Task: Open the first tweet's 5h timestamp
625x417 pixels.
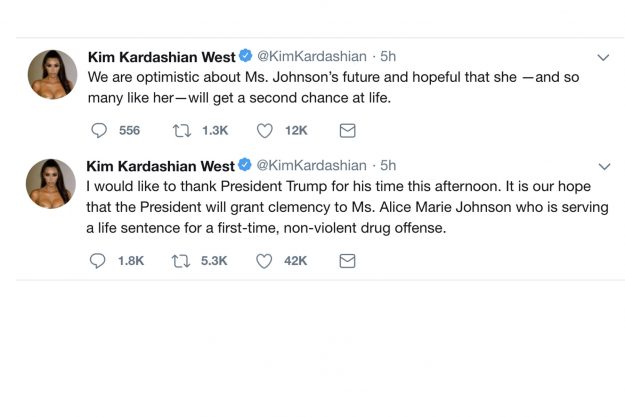Action: pos(388,56)
